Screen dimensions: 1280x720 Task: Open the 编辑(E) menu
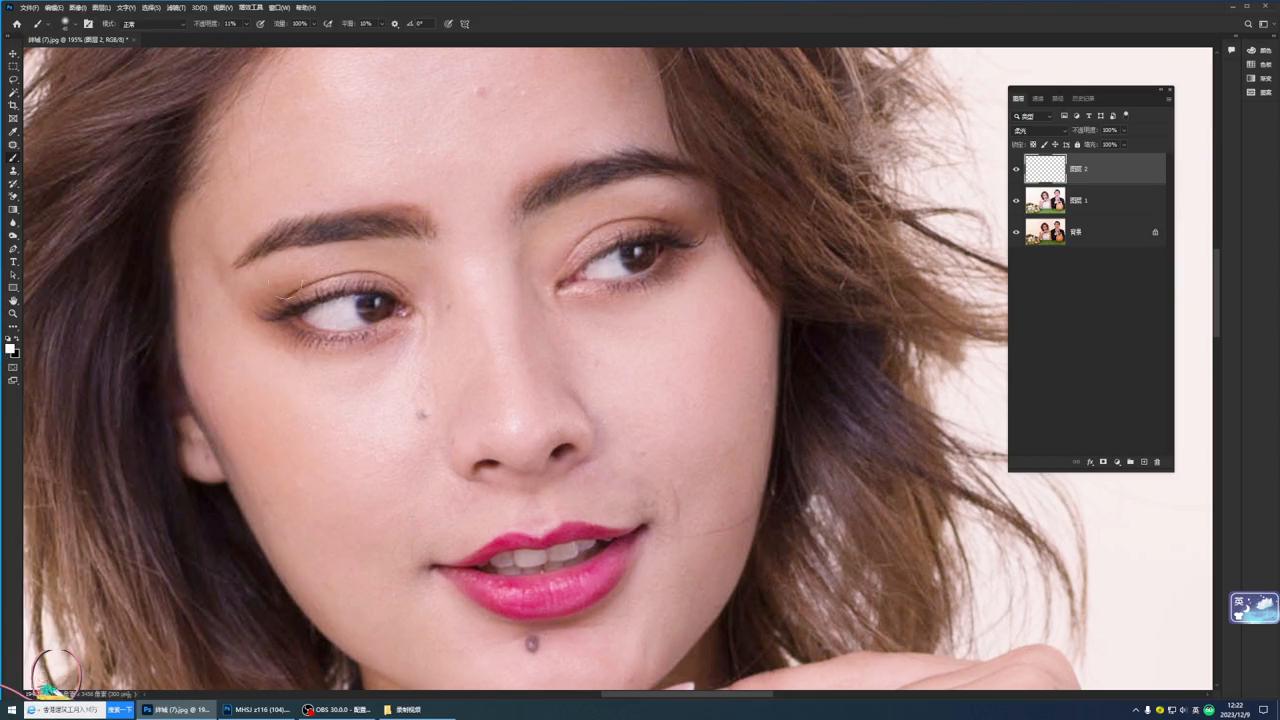point(54,7)
